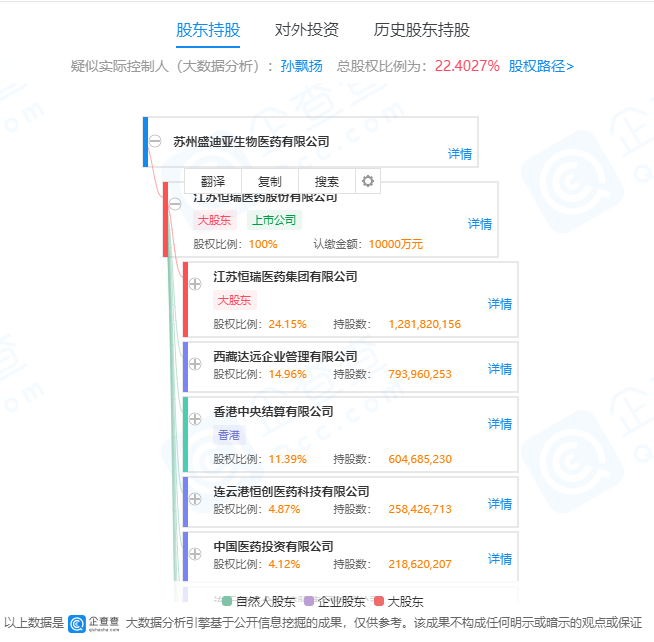Collapse the 苏州盛迪亚生物医药有限公司 node
Screen dimensions: 654x642
(x=155, y=141)
